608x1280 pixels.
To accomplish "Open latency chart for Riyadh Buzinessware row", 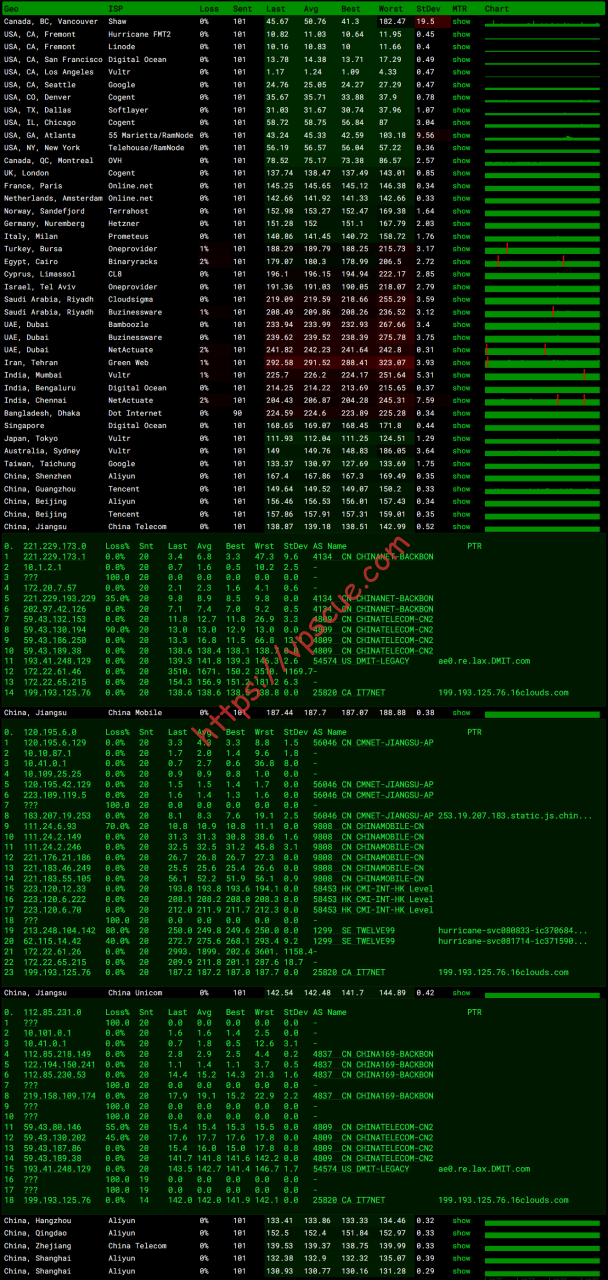I will [x=543, y=312].
